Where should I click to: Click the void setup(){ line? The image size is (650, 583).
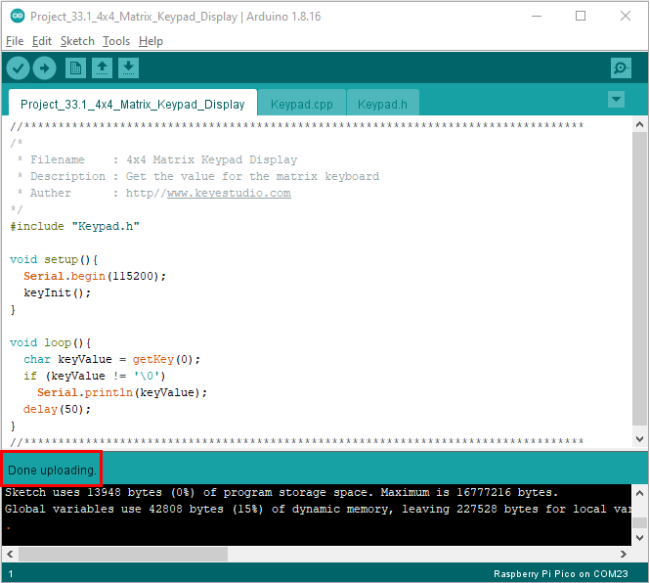[53, 260]
